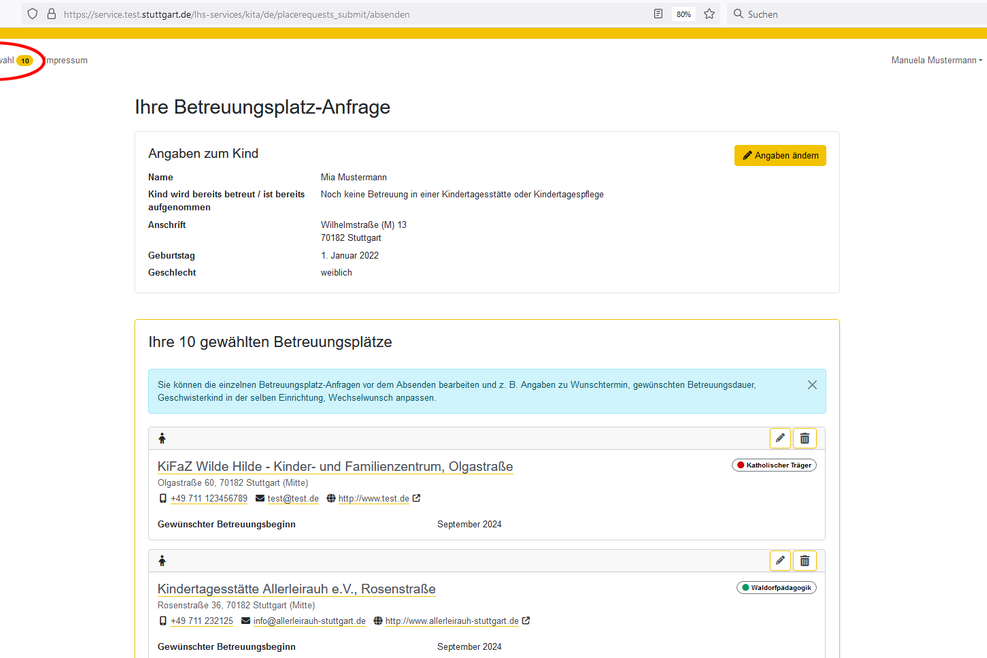Remove Kindertagesstätte Allerleirauh via trash icon
The height and width of the screenshot is (658, 987).
[x=805, y=561]
